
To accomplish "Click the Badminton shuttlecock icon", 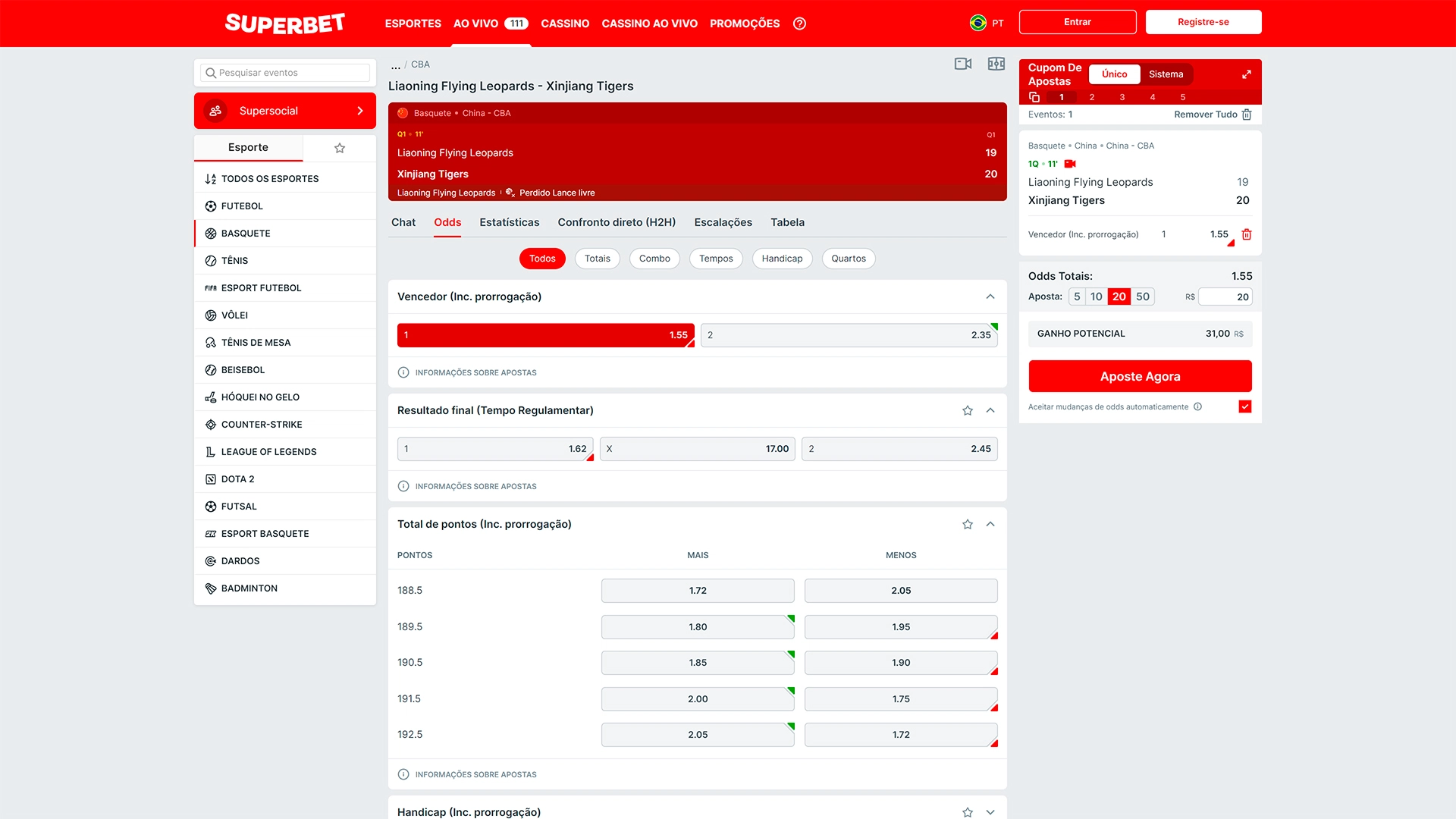I will pyautogui.click(x=211, y=588).
